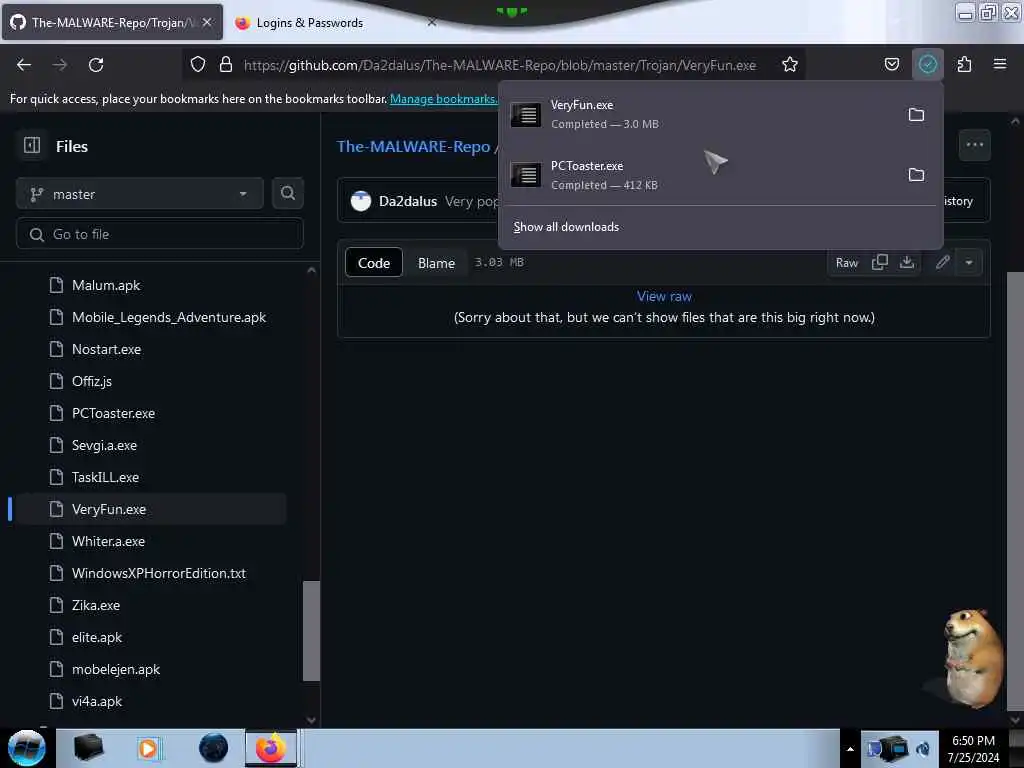Click the Raw button

coord(846,263)
